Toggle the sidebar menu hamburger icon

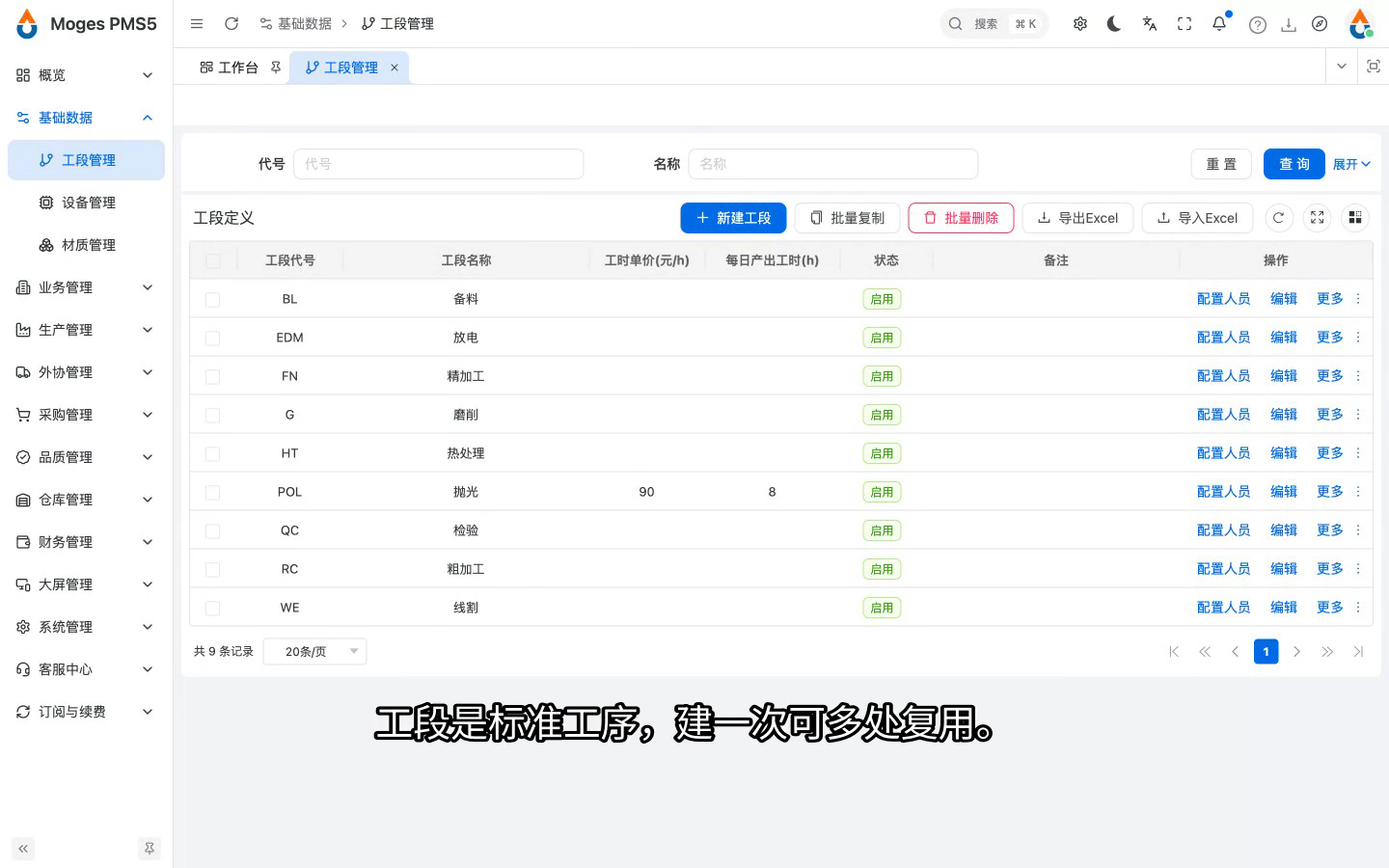pos(197,24)
